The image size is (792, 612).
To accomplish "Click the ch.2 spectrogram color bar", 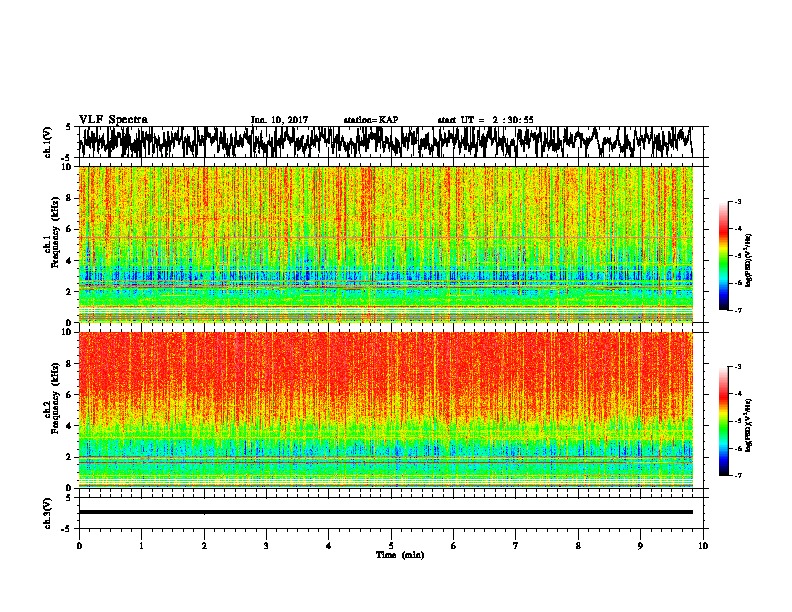I will [x=723, y=421].
